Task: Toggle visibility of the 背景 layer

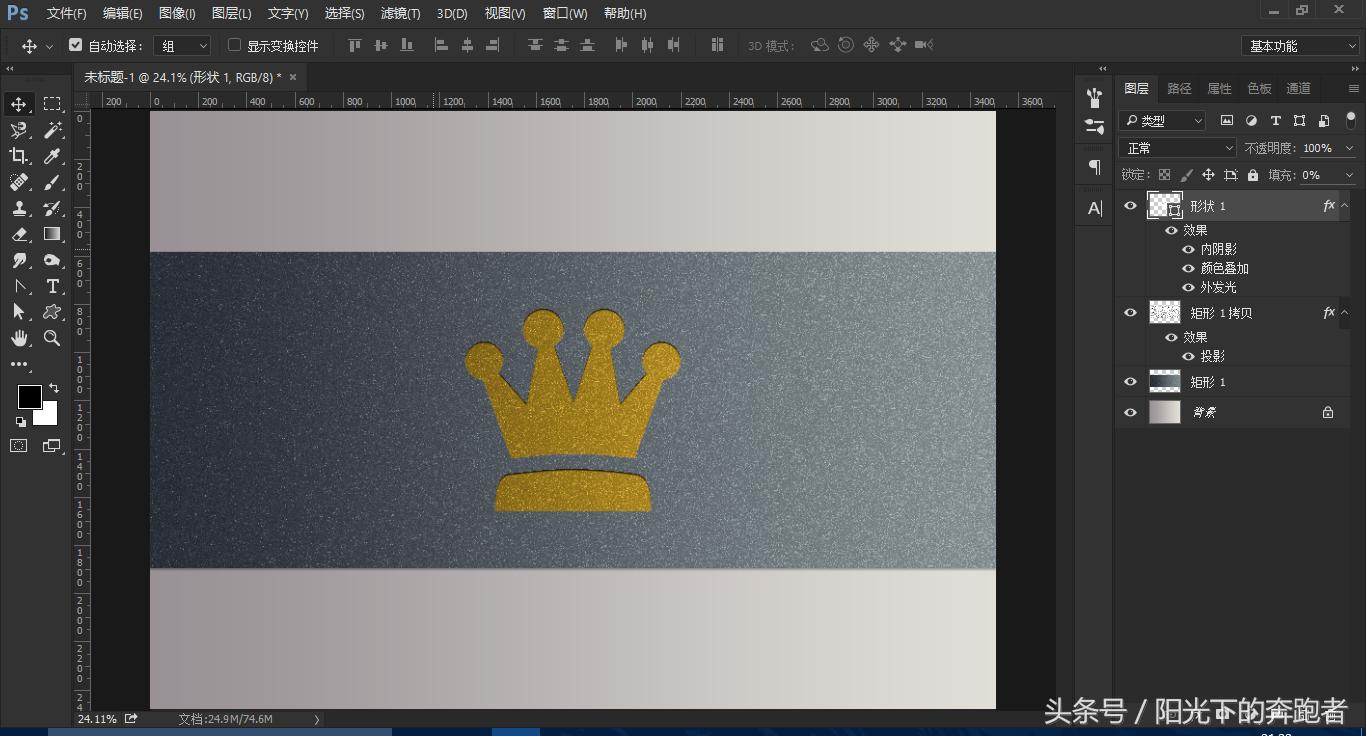Action: click(1130, 412)
